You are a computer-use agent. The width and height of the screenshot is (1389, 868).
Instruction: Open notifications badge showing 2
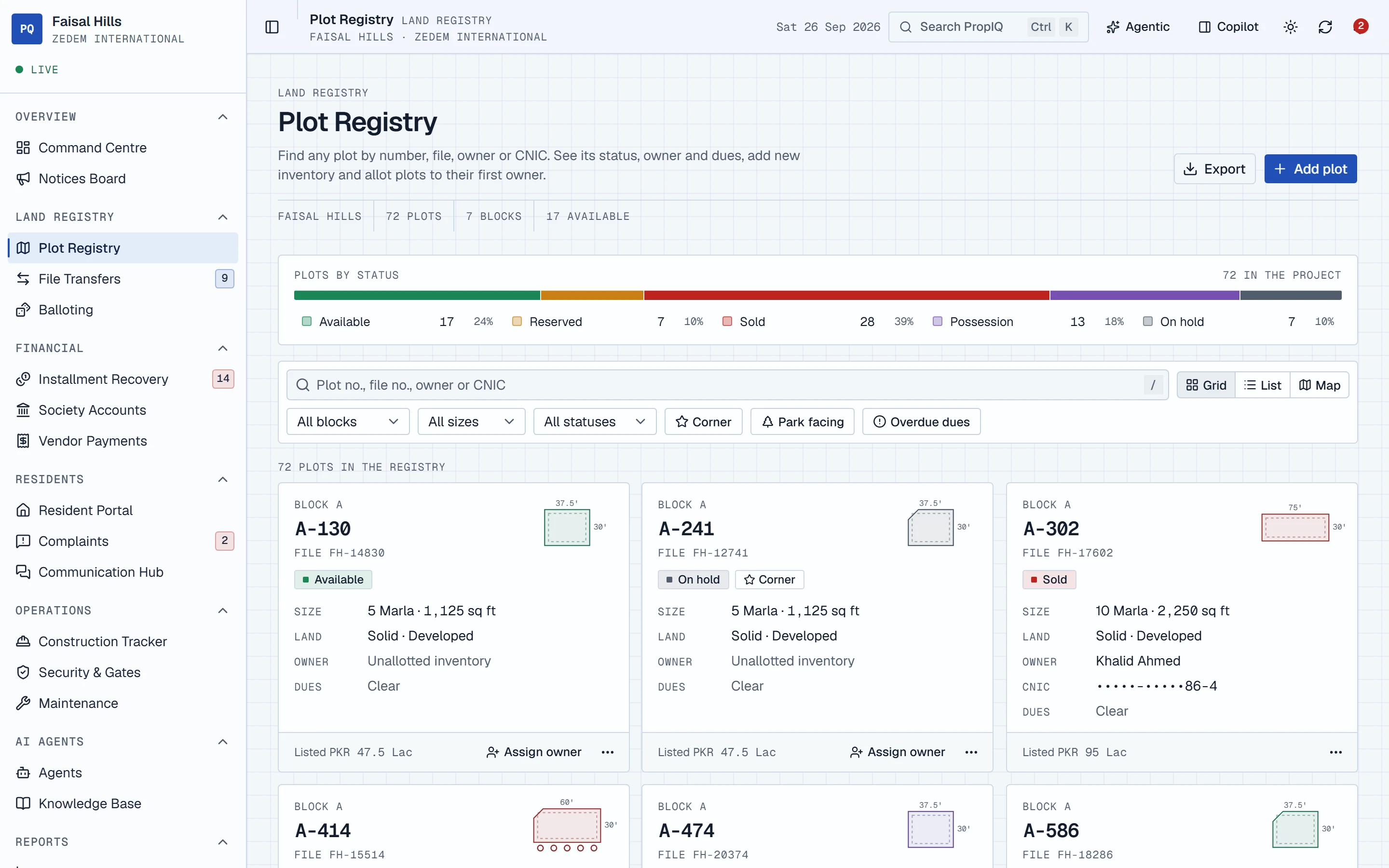pyautogui.click(x=1360, y=27)
